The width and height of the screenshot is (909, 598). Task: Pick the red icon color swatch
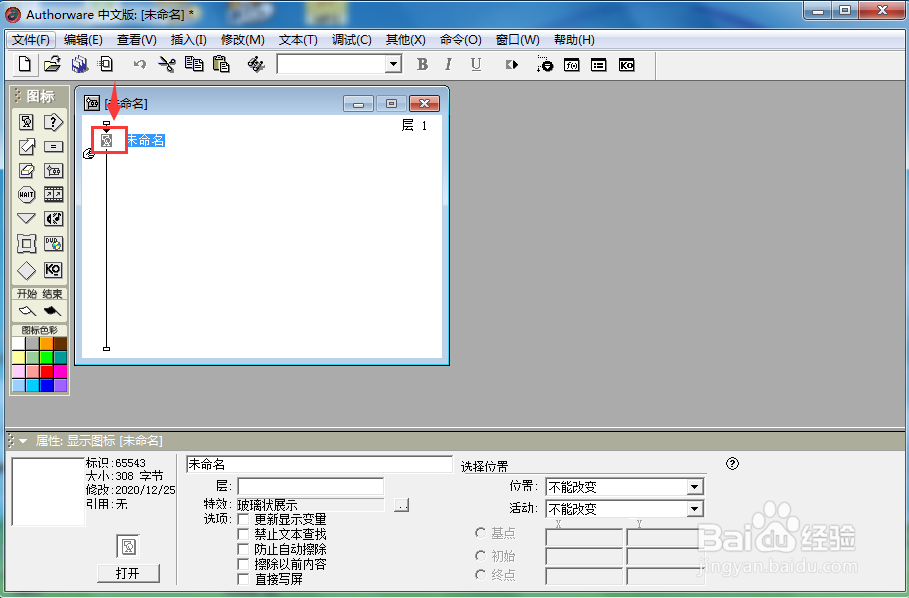pos(46,371)
